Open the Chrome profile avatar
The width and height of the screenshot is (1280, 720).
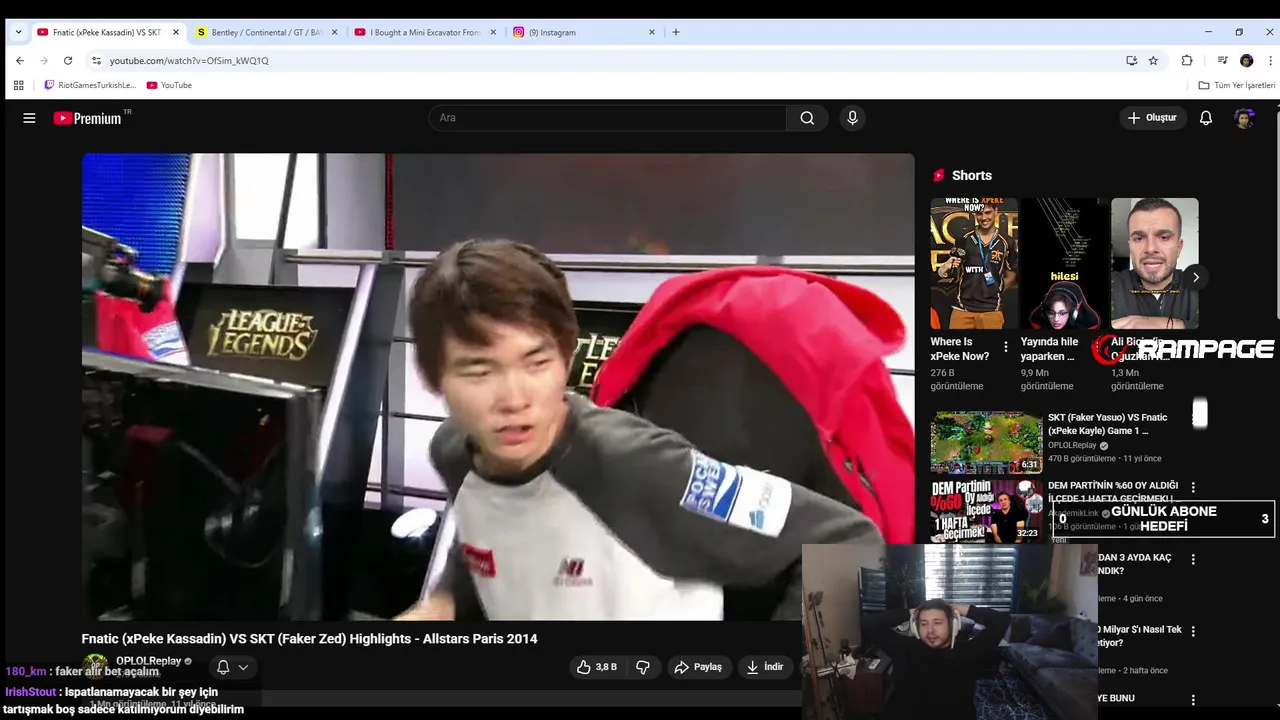click(1246, 60)
